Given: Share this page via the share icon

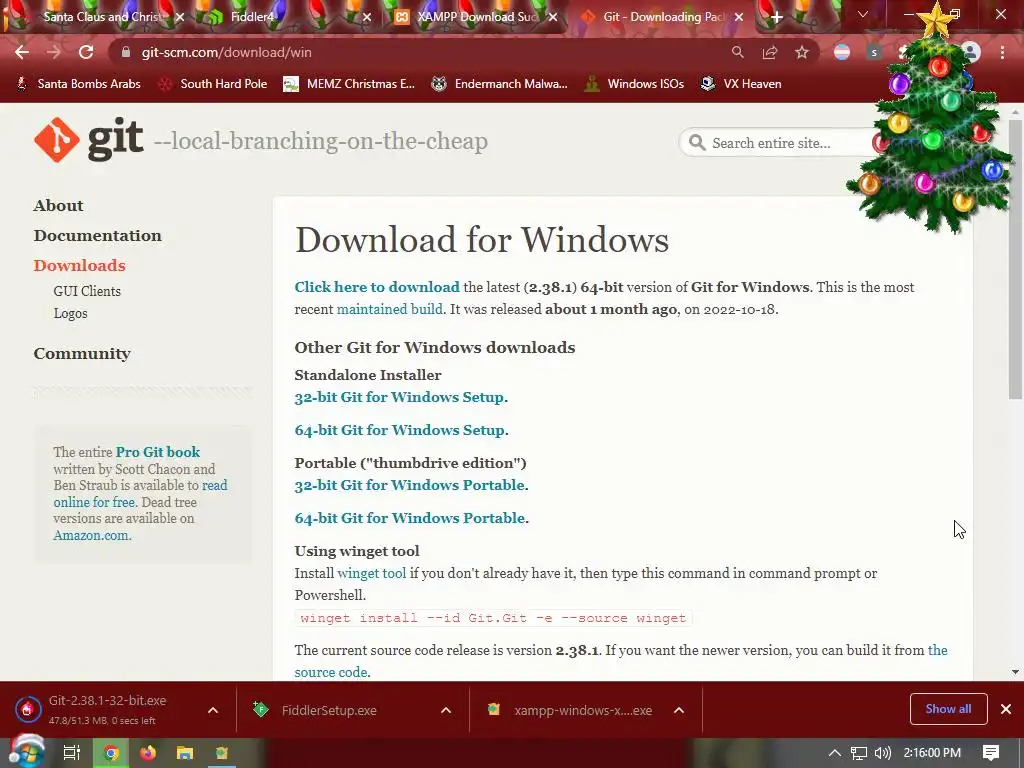Looking at the screenshot, I should (770, 52).
